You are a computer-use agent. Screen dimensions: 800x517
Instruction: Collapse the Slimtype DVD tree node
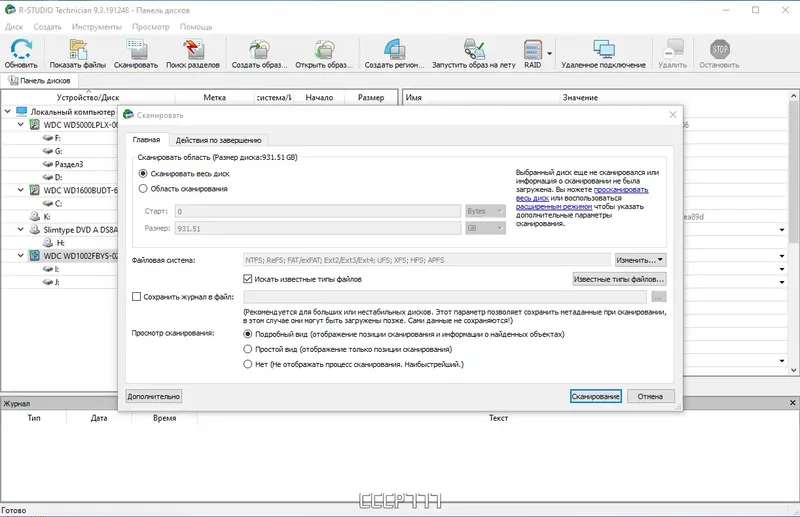21,229
